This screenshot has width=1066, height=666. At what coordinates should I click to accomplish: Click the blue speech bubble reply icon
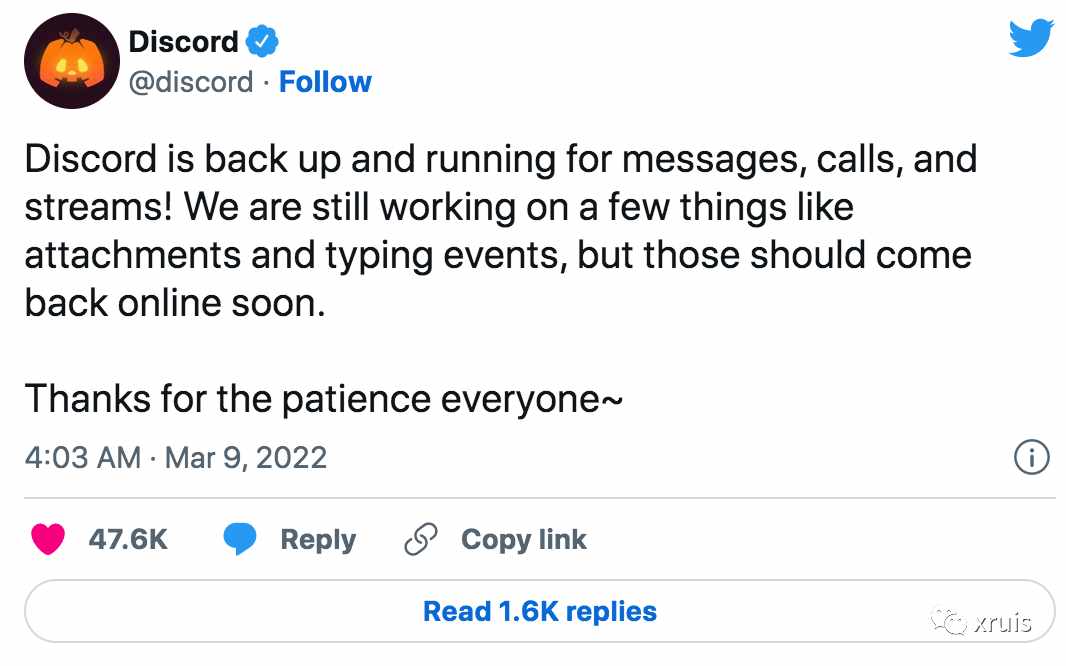pos(240,539)
